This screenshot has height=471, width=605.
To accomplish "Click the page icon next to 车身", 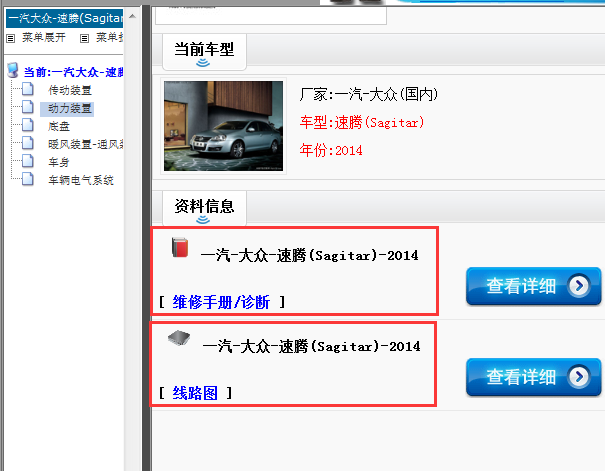I will [x=28, y=161].
